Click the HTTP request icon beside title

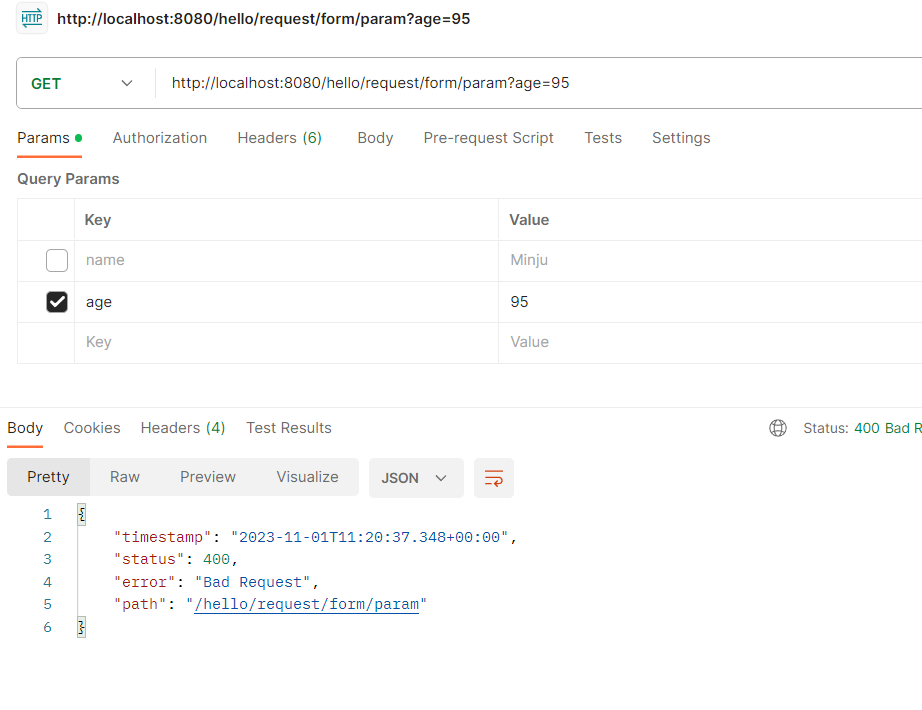point(32,18)
